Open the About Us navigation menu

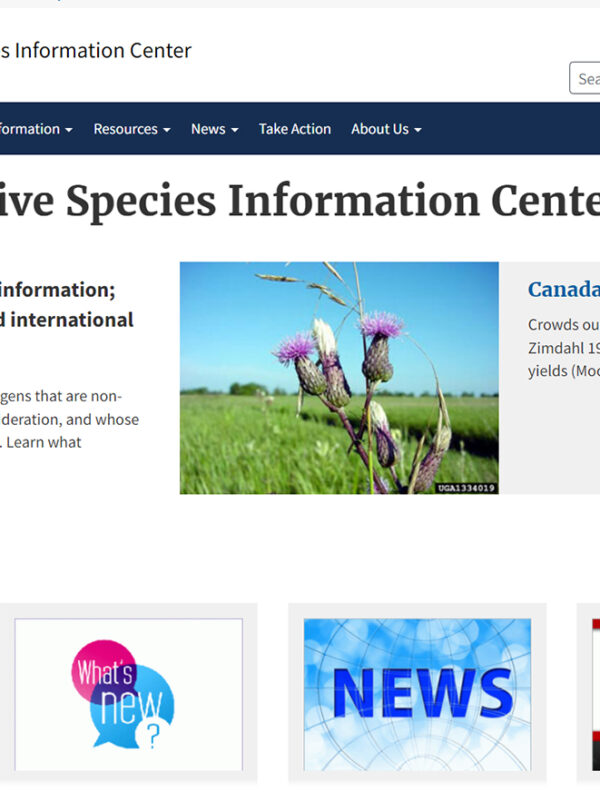tap(379, 129)
